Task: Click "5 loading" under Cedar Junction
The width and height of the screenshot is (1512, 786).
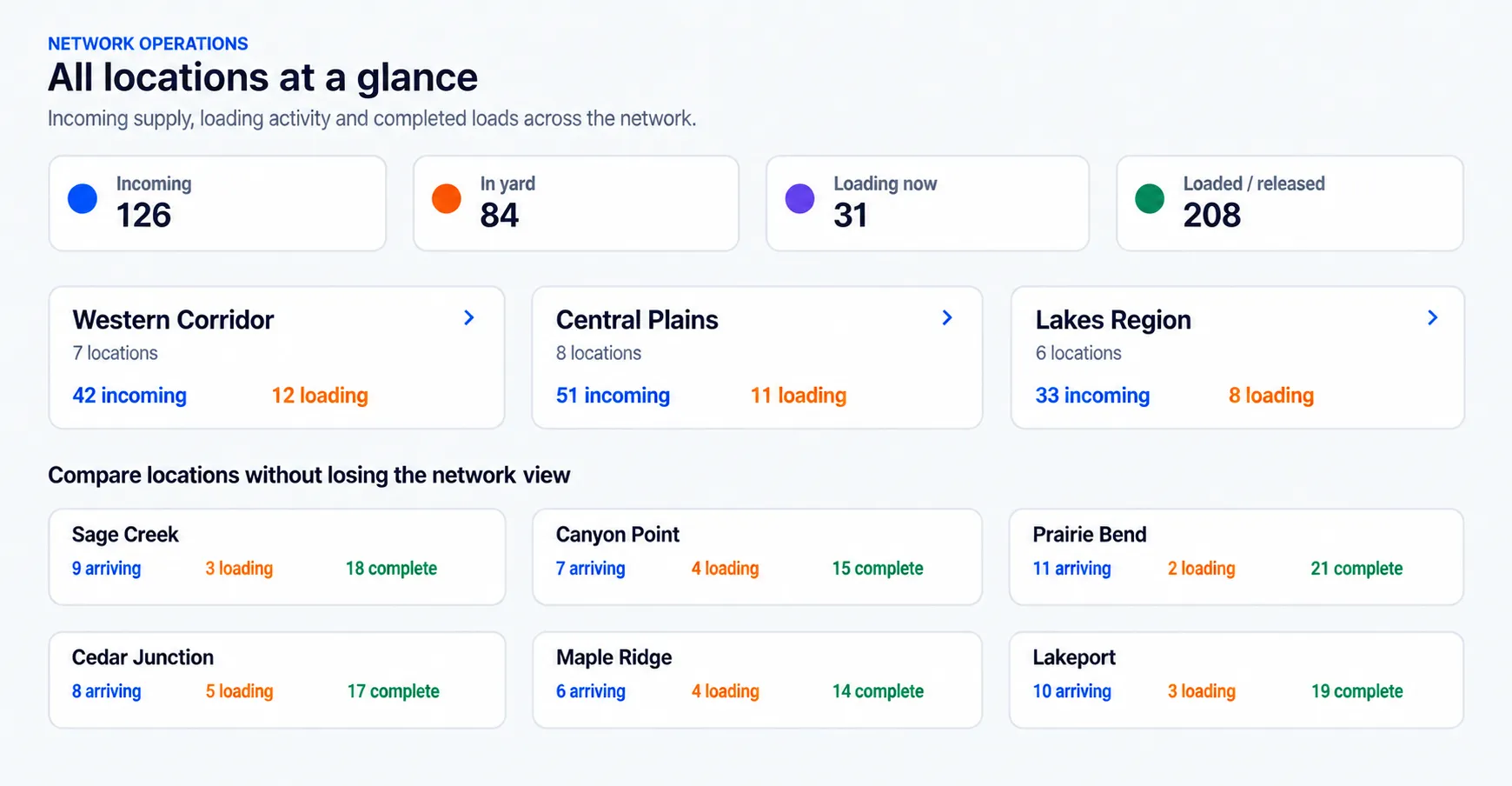Action: pos(239,691)
